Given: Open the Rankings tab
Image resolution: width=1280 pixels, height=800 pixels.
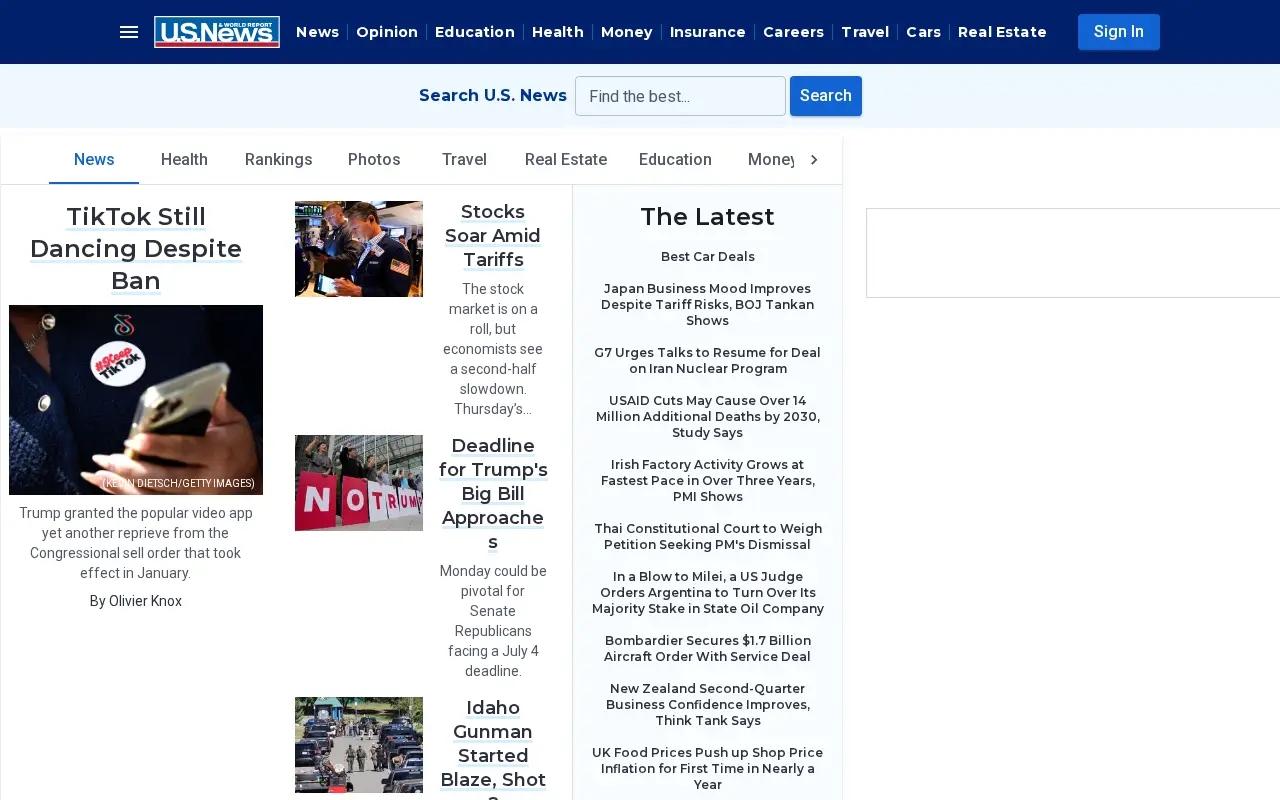Looking at the screenshot, I should [279, 160].
